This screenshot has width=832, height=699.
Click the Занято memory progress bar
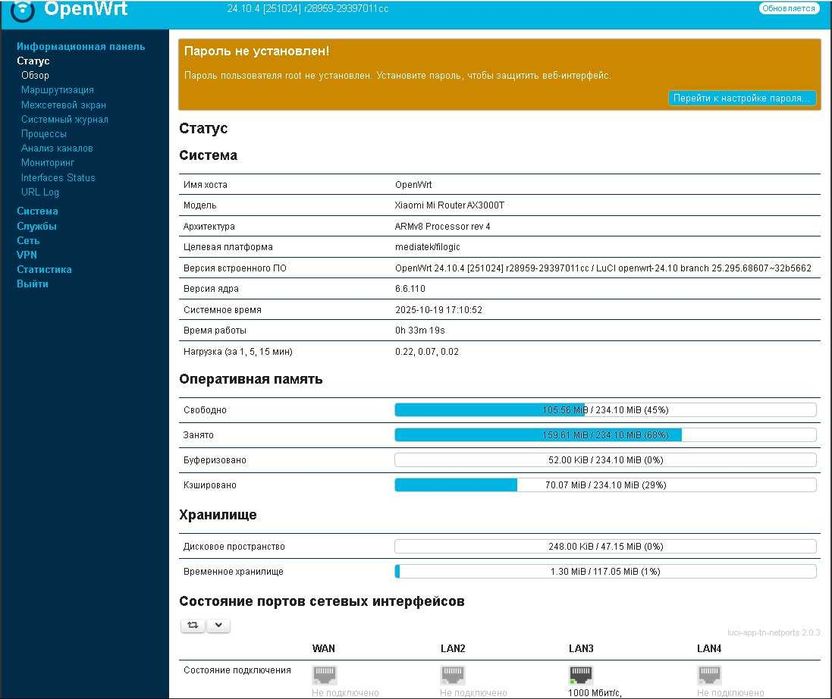[x=605, y=435]
